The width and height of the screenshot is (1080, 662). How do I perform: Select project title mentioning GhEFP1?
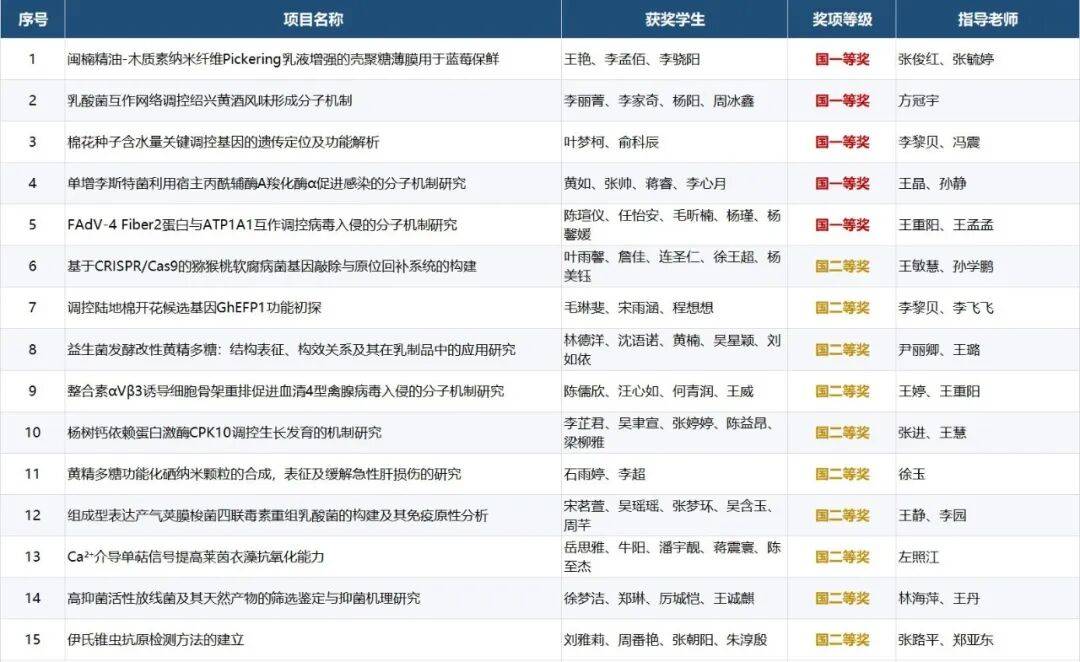[194, 307]
